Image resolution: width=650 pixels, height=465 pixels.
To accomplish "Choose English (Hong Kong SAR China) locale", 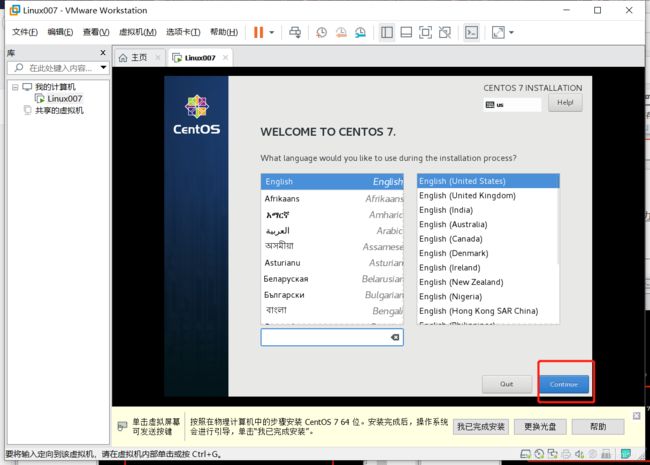I will (488, 311).
